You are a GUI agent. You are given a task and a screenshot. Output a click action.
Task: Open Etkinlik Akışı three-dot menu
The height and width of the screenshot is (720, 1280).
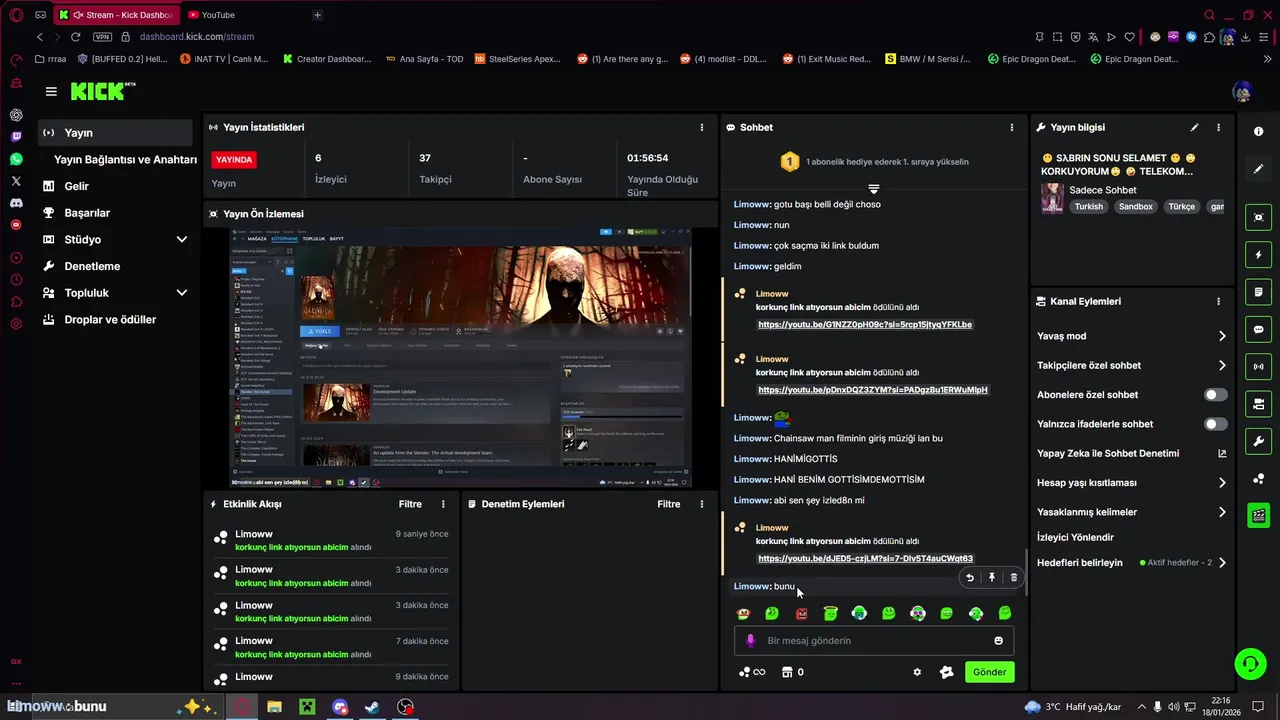click(x=444, y=504)
